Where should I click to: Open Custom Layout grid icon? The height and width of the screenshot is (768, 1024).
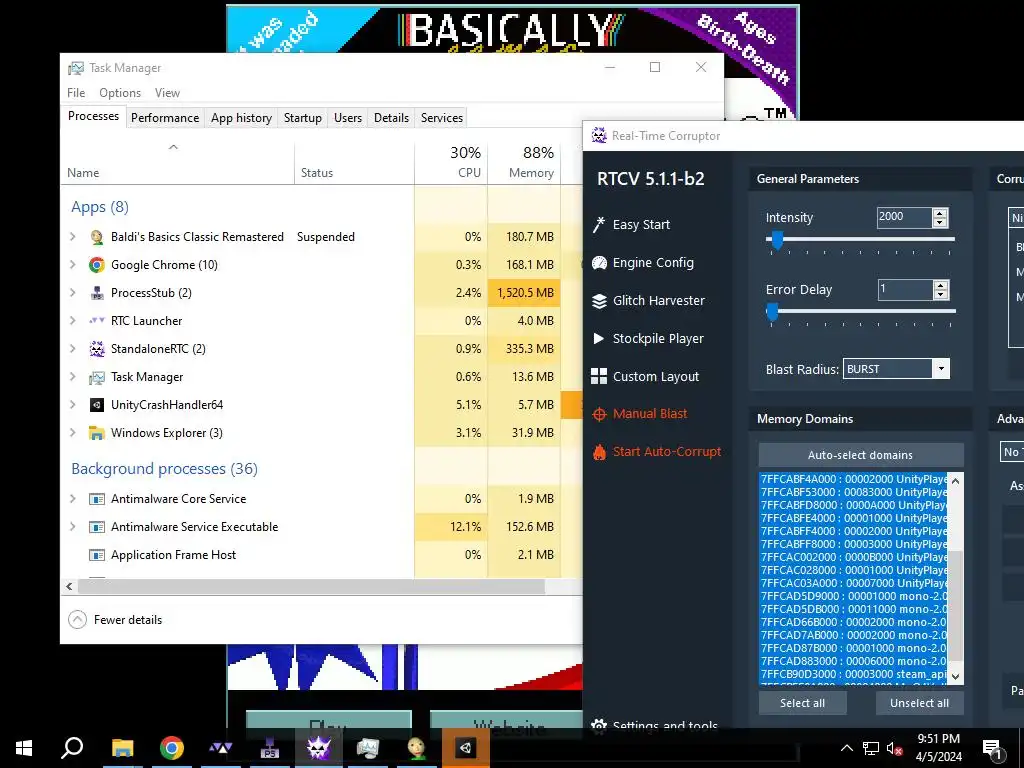pyautogui.click(x=599, y=376)
